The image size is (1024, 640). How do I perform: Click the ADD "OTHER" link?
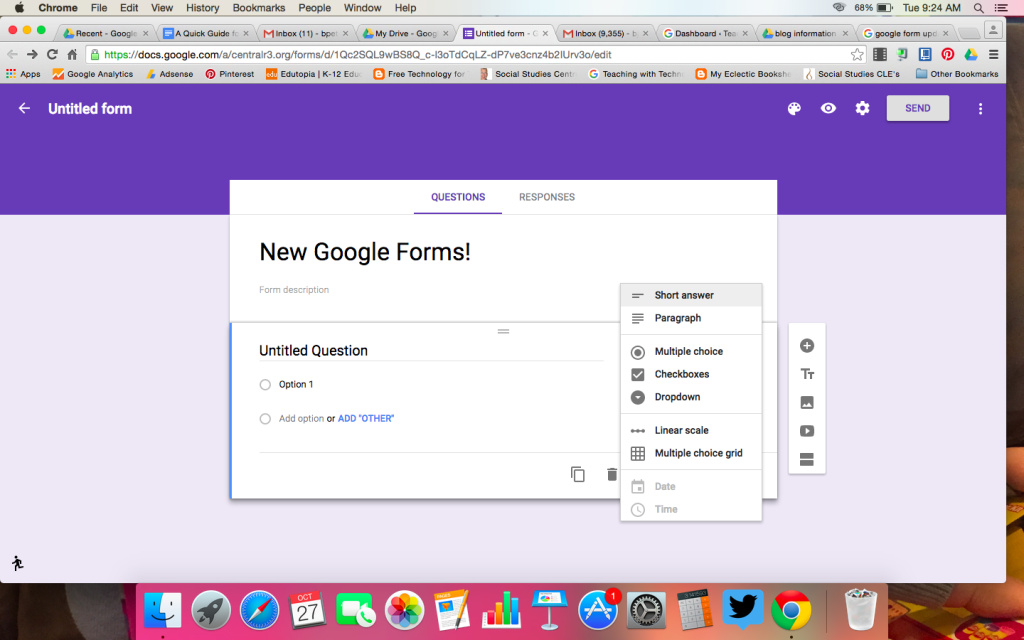click(x=364, y=418)
